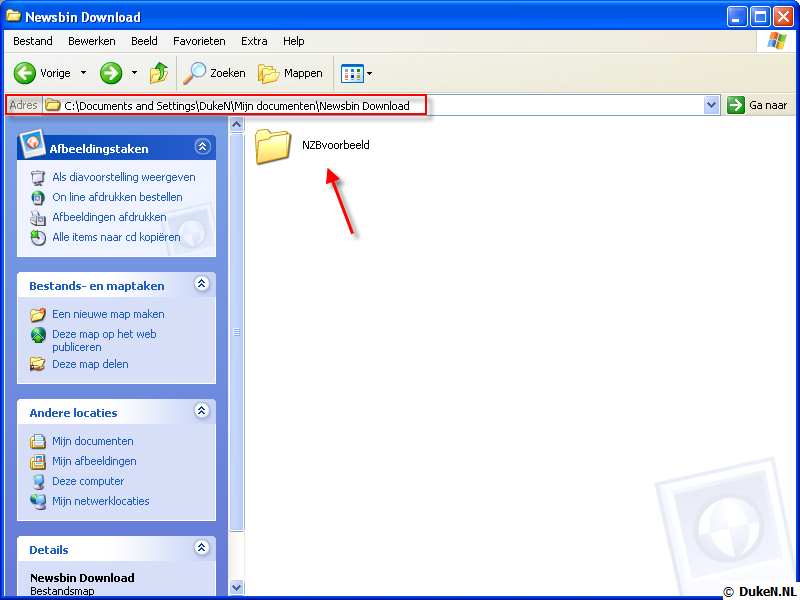Open Mijn documenten location
This screenshot has height=600, width=800.
coord(93,441)
